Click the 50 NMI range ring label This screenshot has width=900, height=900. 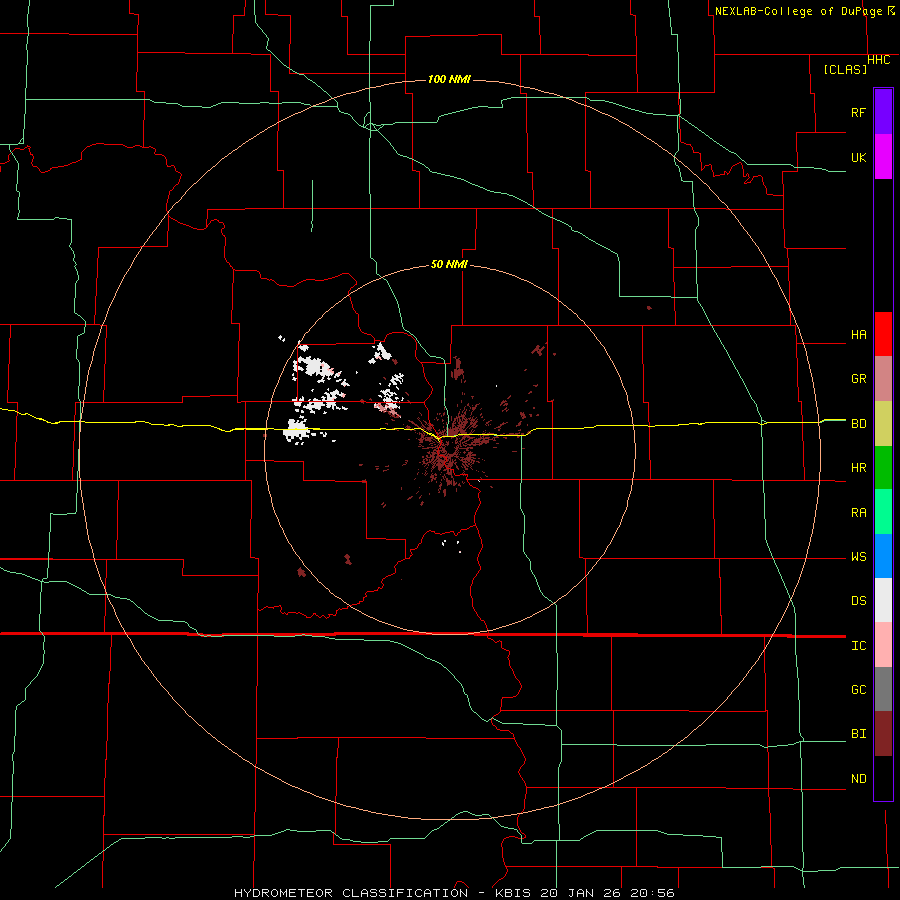coord(449,264)
